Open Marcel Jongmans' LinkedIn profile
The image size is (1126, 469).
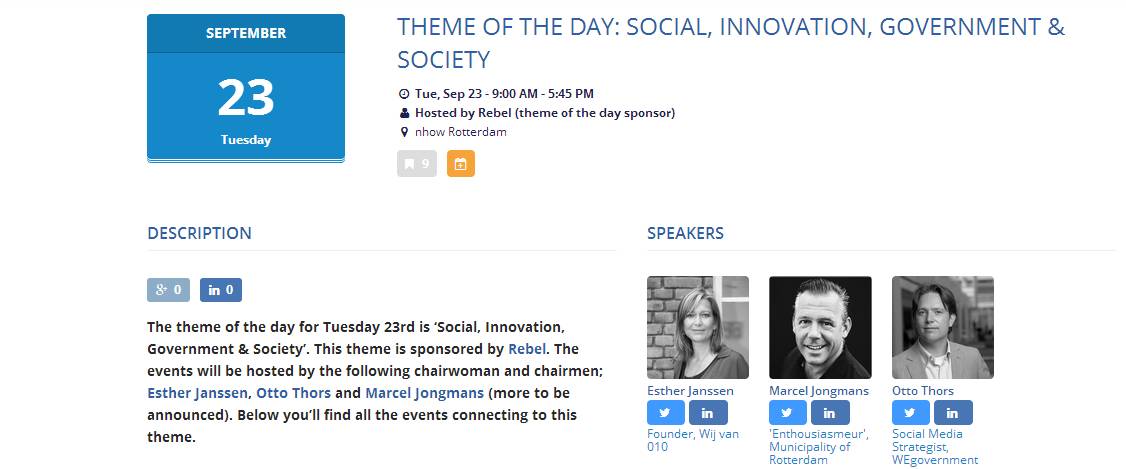830,412
